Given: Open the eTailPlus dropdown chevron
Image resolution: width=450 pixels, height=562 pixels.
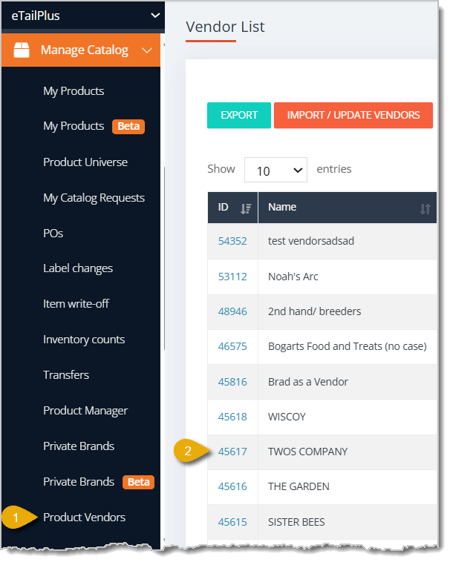Looking at the screenshot, I should (155, 15).
